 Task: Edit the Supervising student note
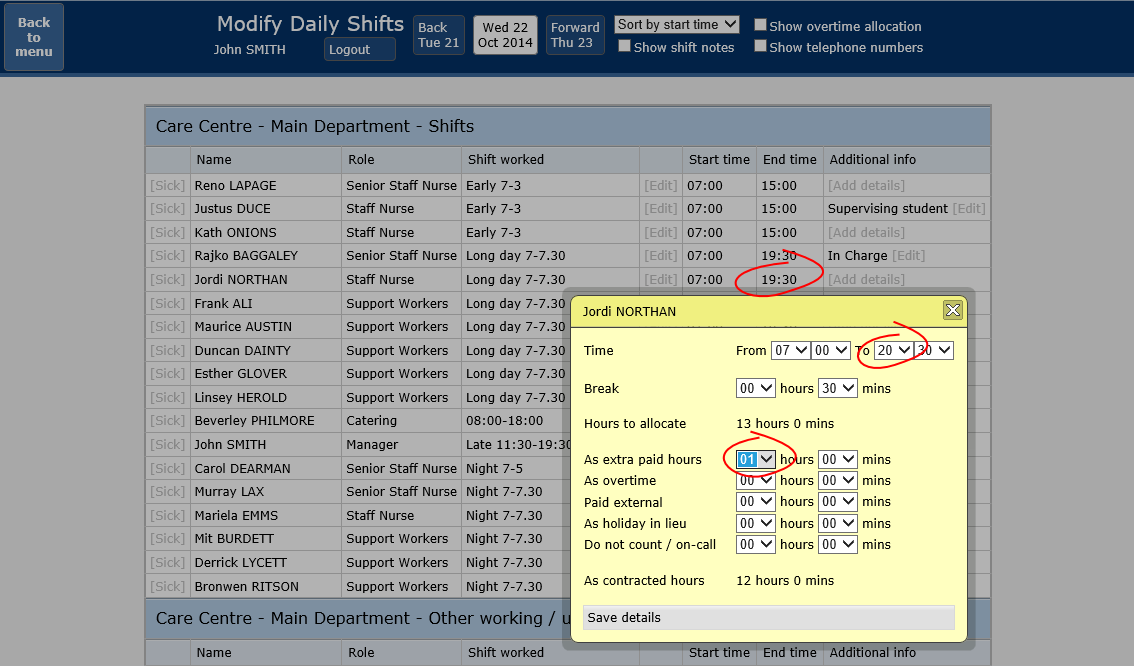pos(969,209)
